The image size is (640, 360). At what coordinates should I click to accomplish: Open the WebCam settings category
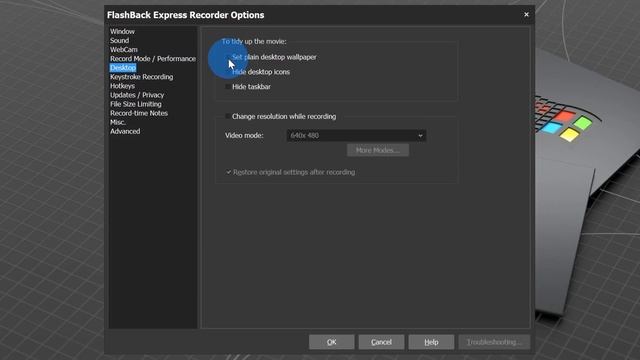(x=124, y=49)
